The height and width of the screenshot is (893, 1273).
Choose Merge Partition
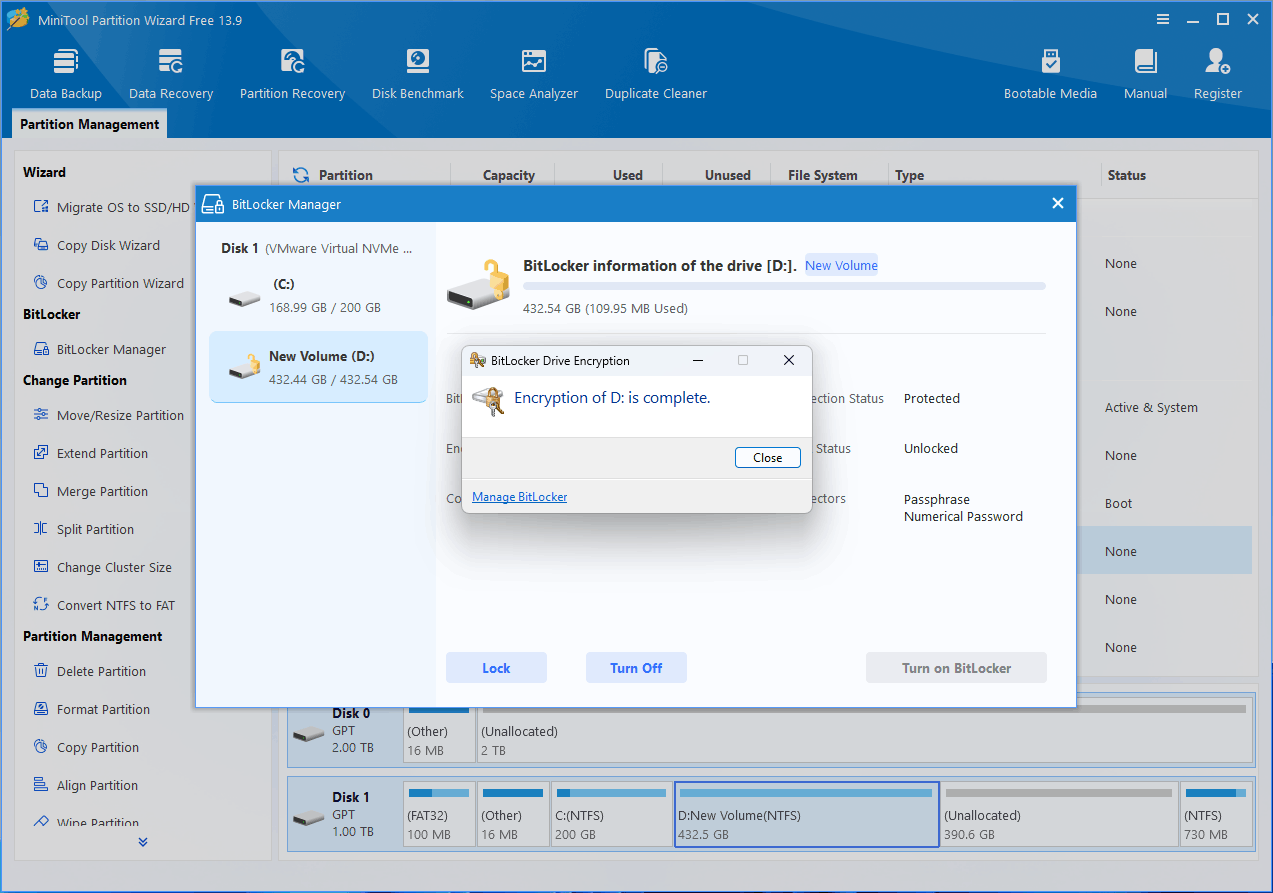90,491
